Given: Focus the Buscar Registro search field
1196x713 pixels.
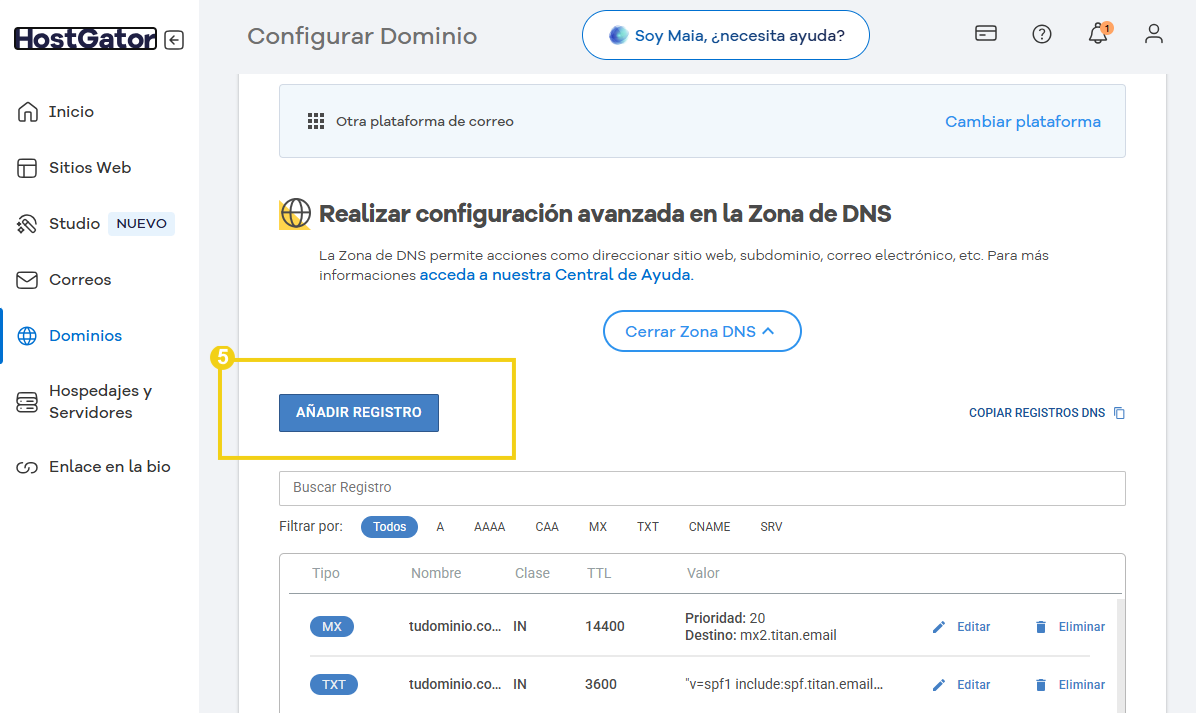Looking at the screenshot, I should (x=702, y=488).
